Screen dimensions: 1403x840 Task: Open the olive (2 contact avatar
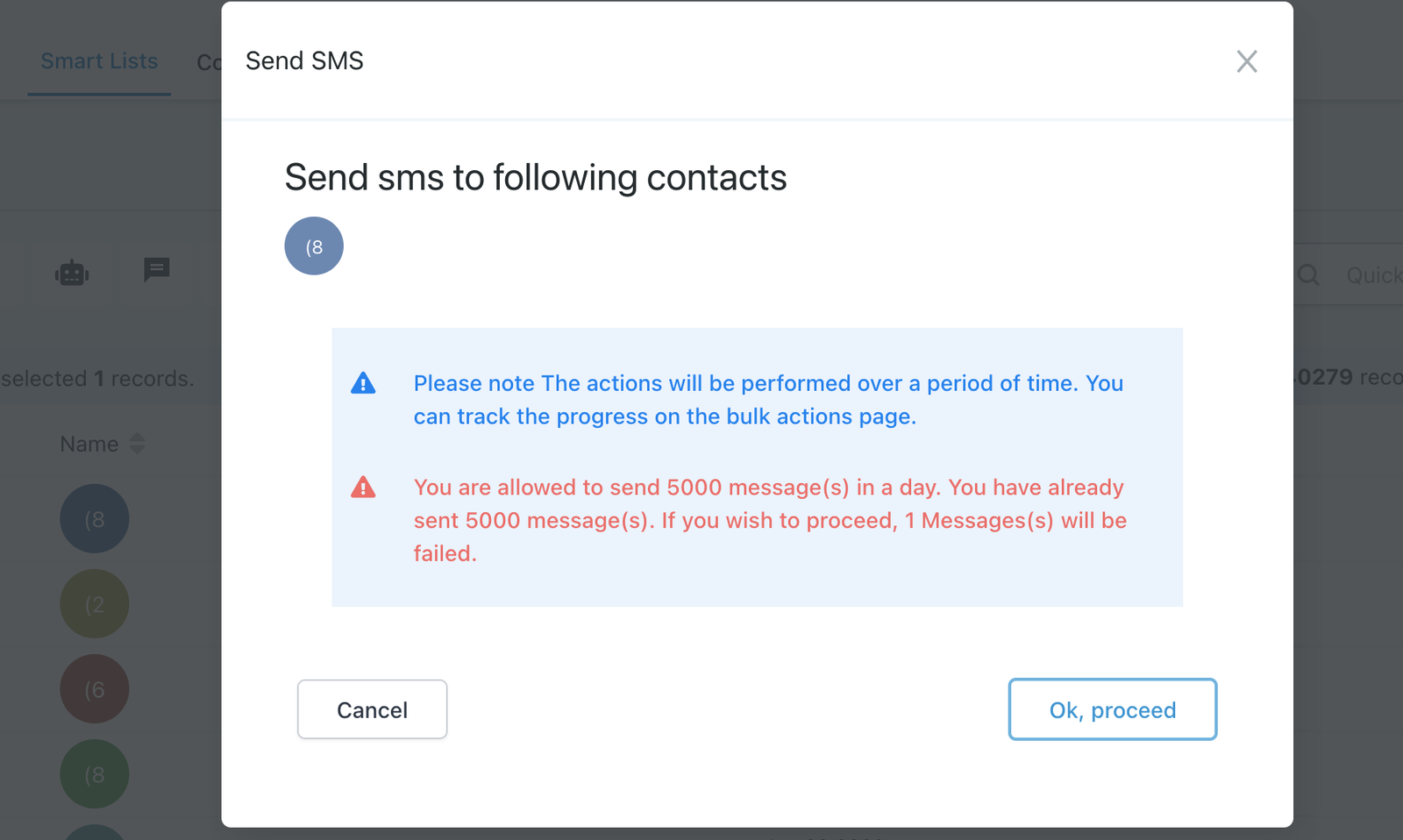pos(95,604)
